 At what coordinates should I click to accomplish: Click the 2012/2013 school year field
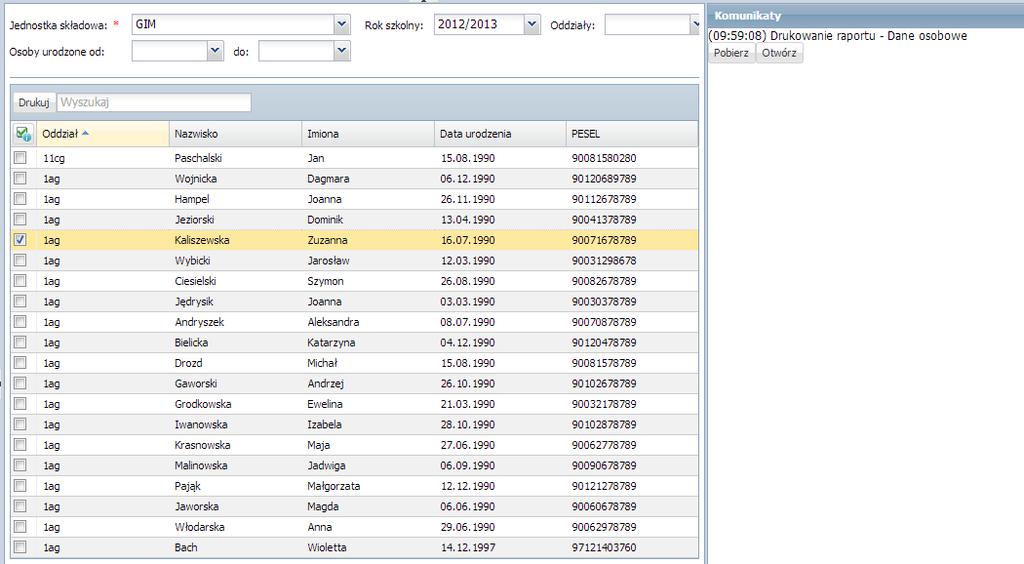click(479, 25)
